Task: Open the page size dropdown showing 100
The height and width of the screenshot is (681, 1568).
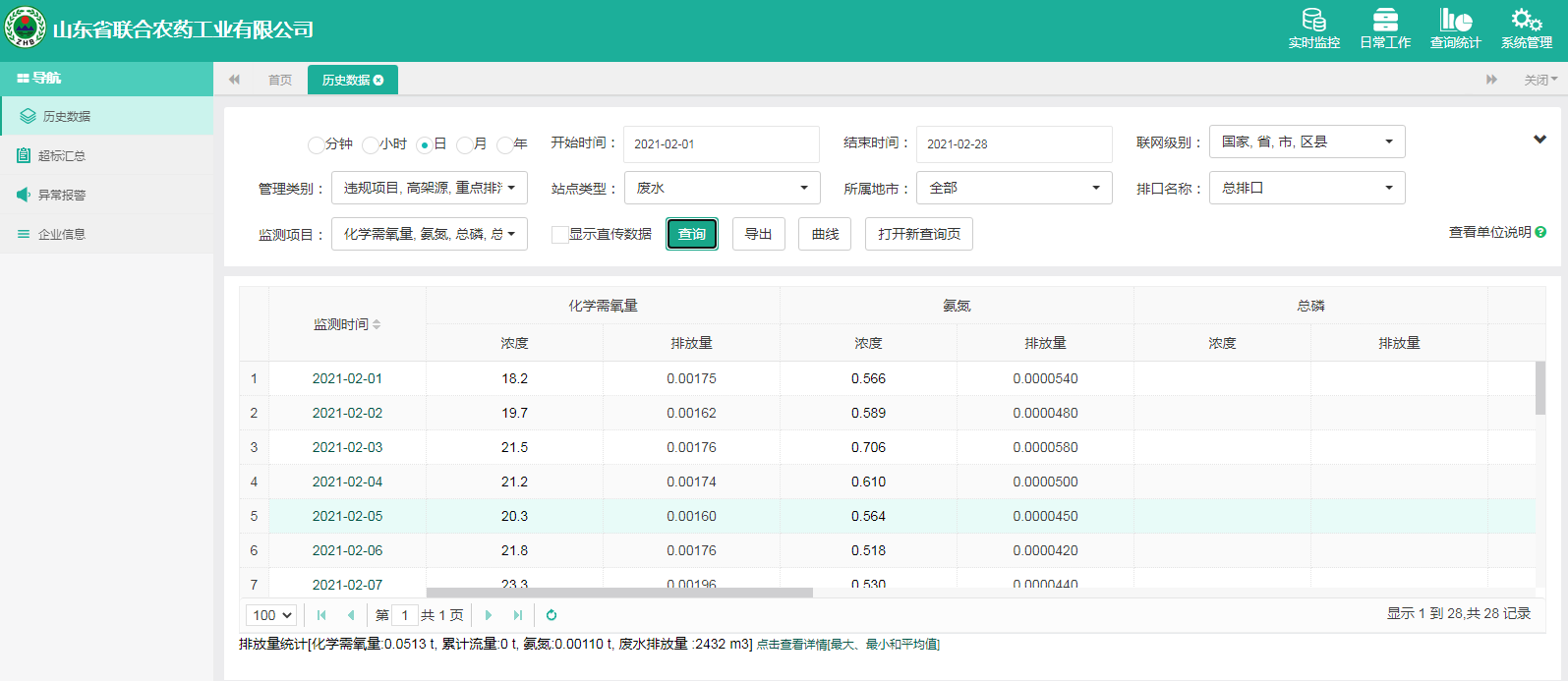Action: [x=271, y=615]
